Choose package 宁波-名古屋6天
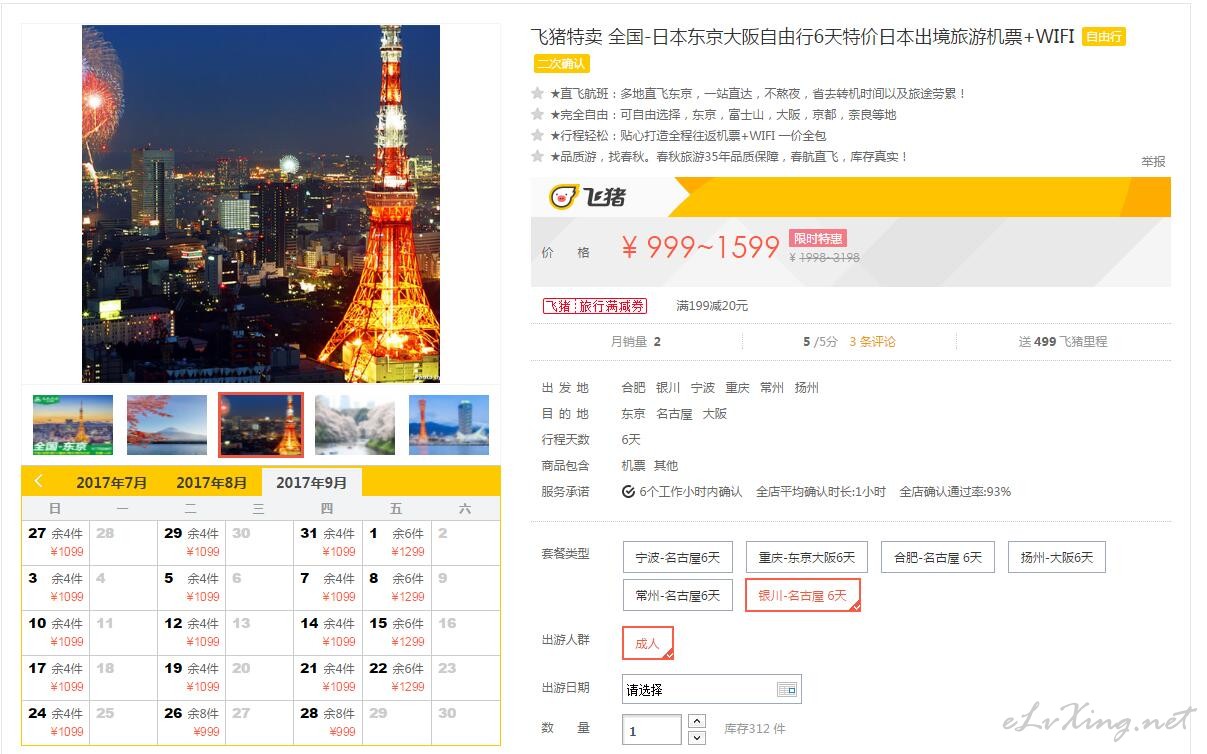The height and width of the screenshot is (754, 1207). 678,557
